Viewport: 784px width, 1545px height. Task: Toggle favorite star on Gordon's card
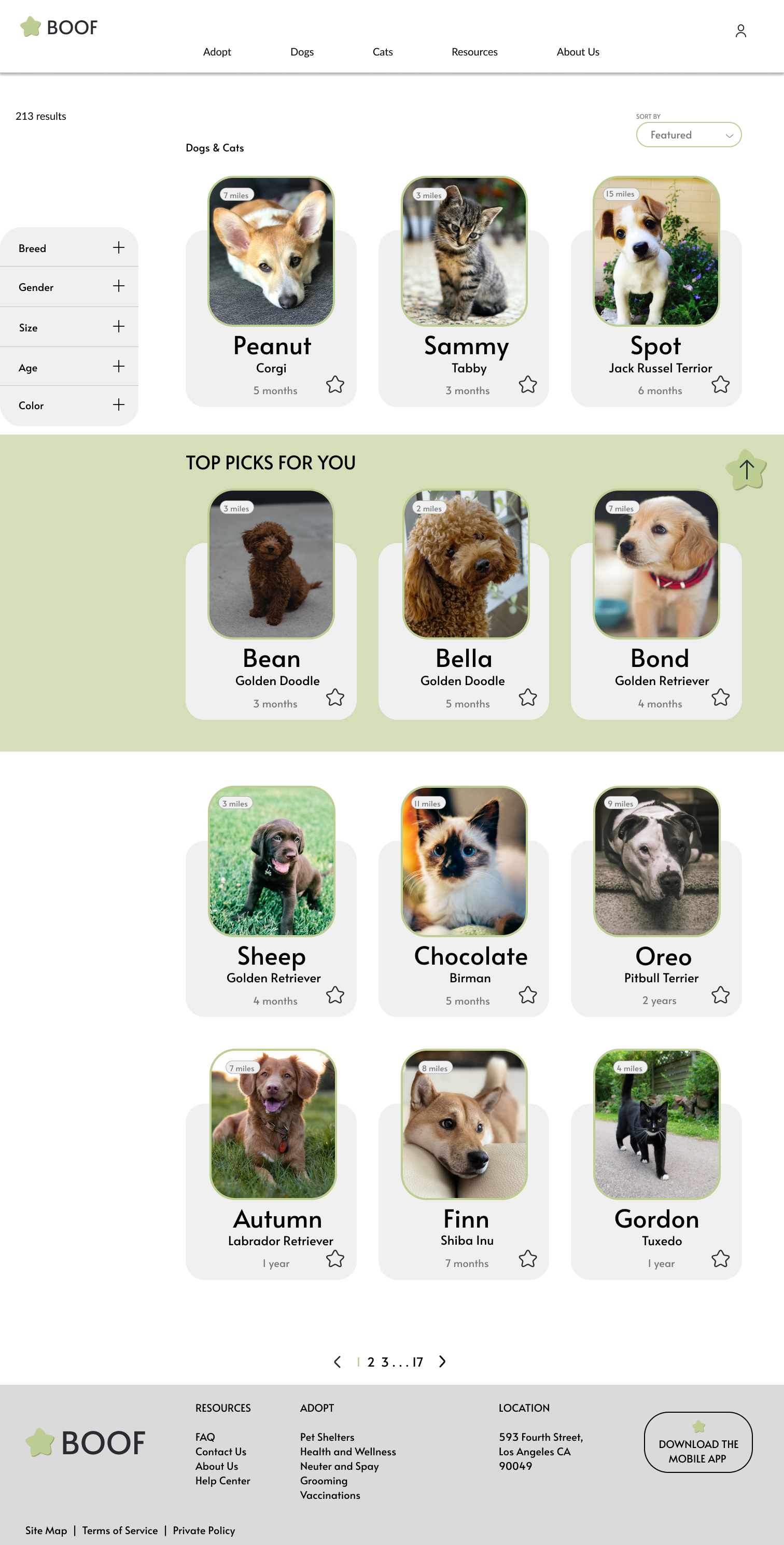[x=720, y=1258]
